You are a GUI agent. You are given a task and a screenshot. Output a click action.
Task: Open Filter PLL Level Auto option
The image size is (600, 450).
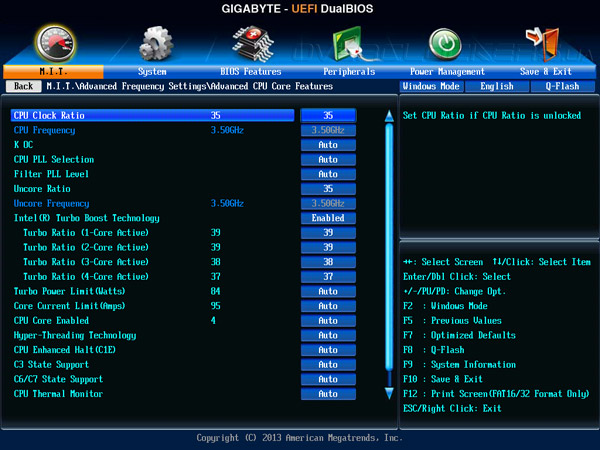pyautogui.click(x=328, y=174)
